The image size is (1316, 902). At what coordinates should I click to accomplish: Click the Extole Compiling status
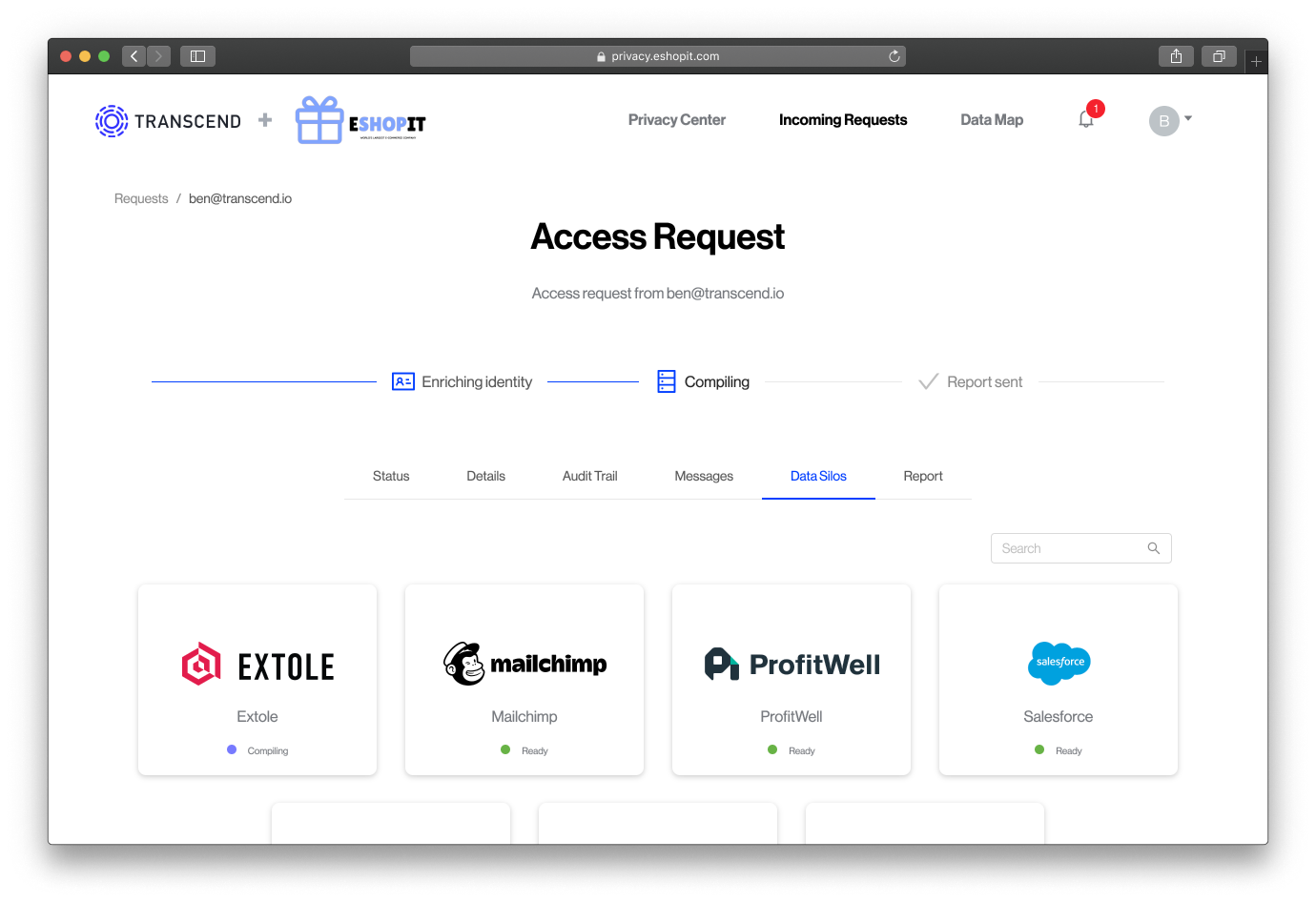(257, 750)
